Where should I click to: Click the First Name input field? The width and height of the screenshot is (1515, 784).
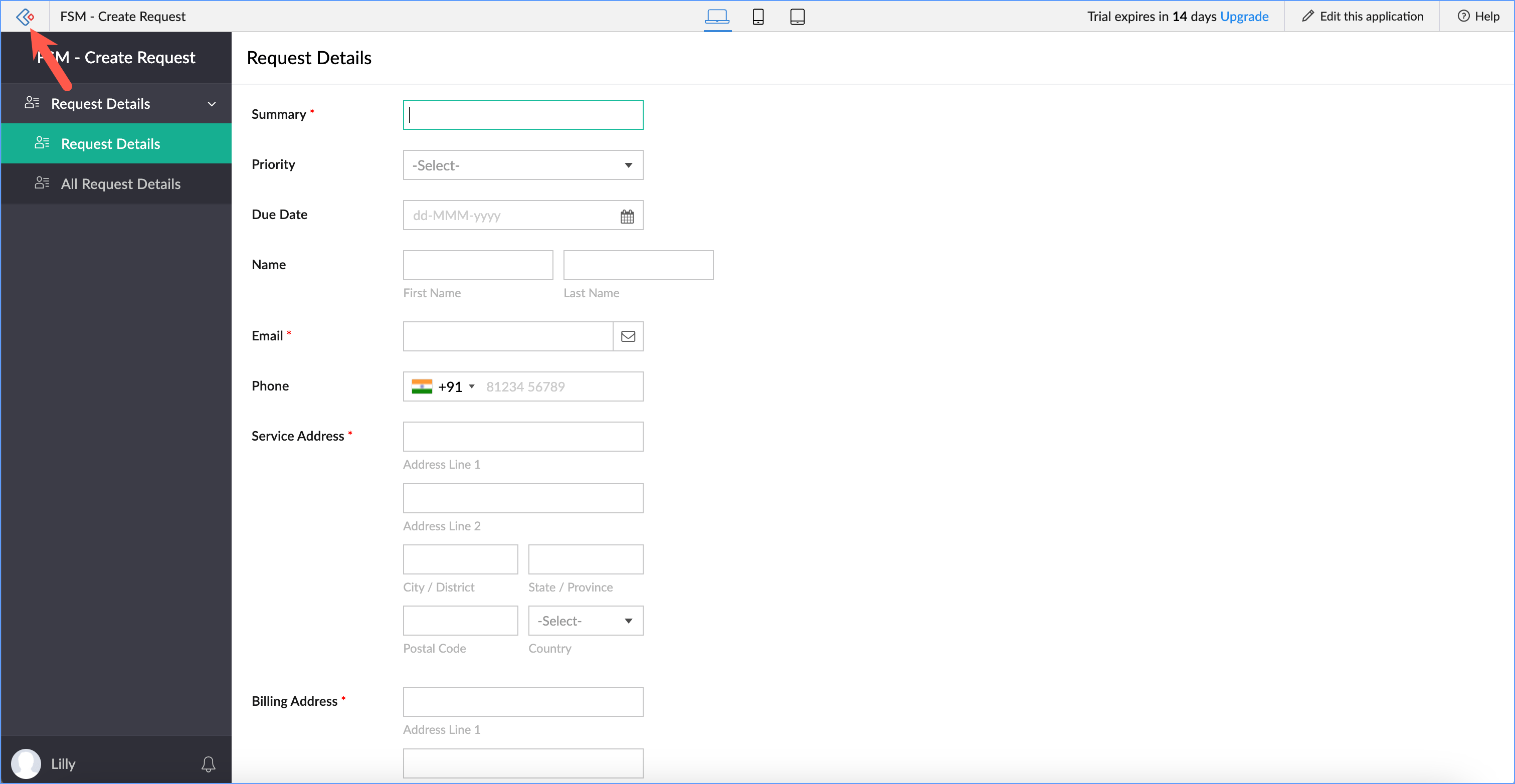(478, 265)
